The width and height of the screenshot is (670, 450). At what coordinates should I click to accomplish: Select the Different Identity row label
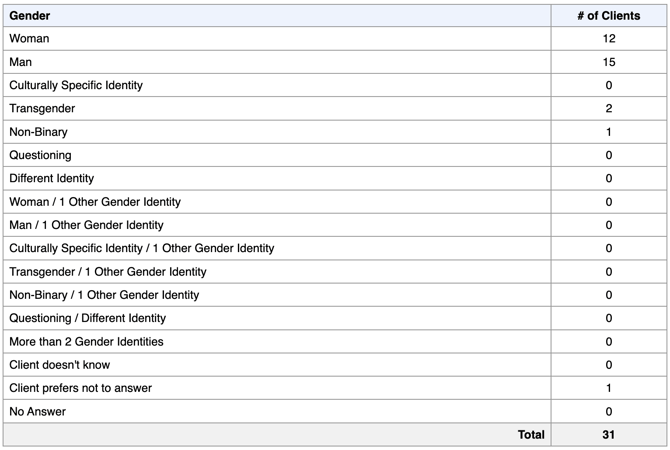pos(52,178)
